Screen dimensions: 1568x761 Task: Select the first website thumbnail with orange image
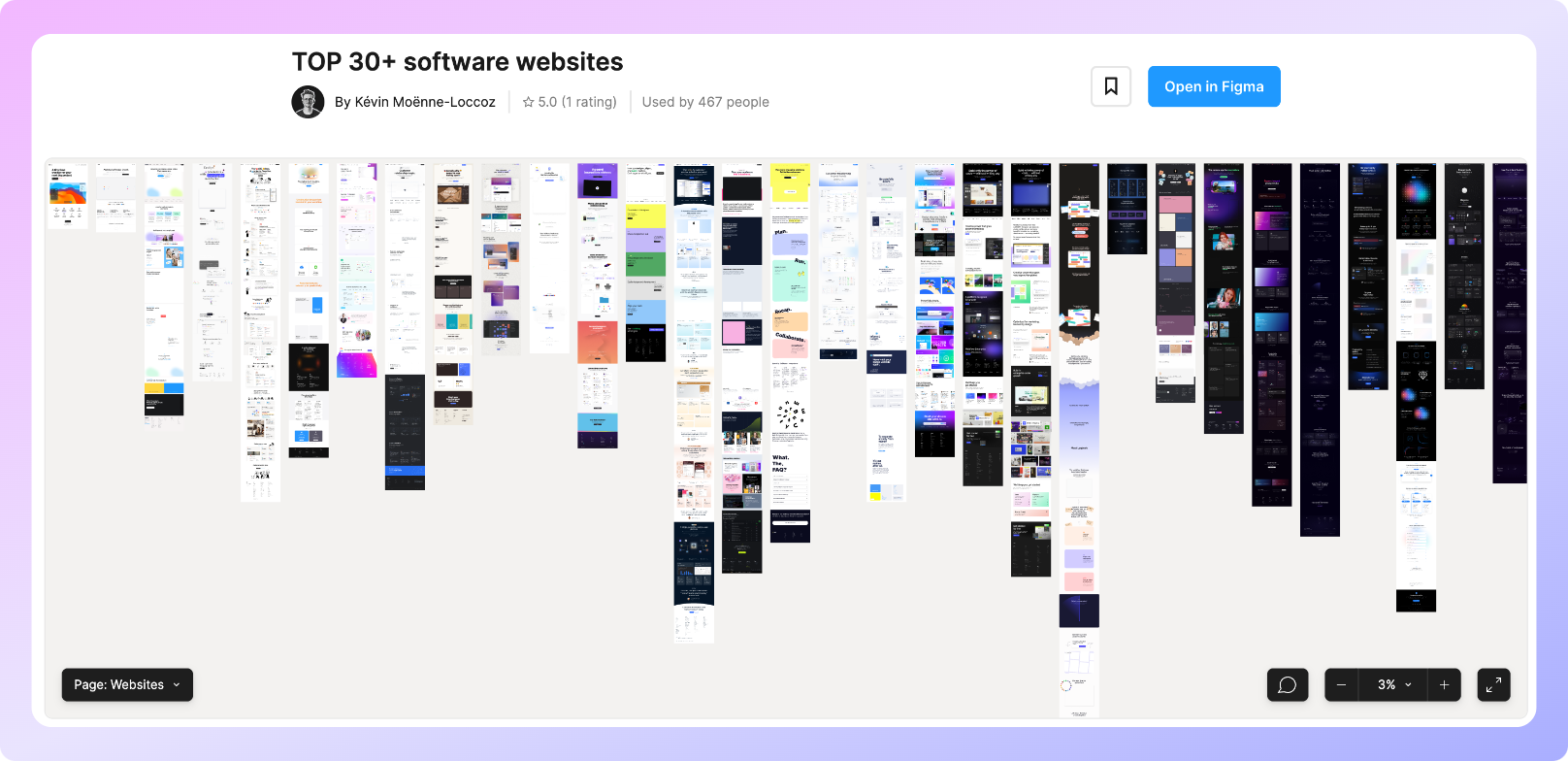pyautogui.click(x=68, y=196)
